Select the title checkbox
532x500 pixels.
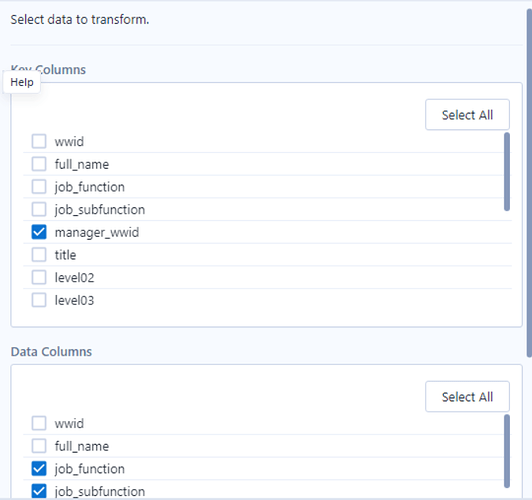[x=39, y=255]
